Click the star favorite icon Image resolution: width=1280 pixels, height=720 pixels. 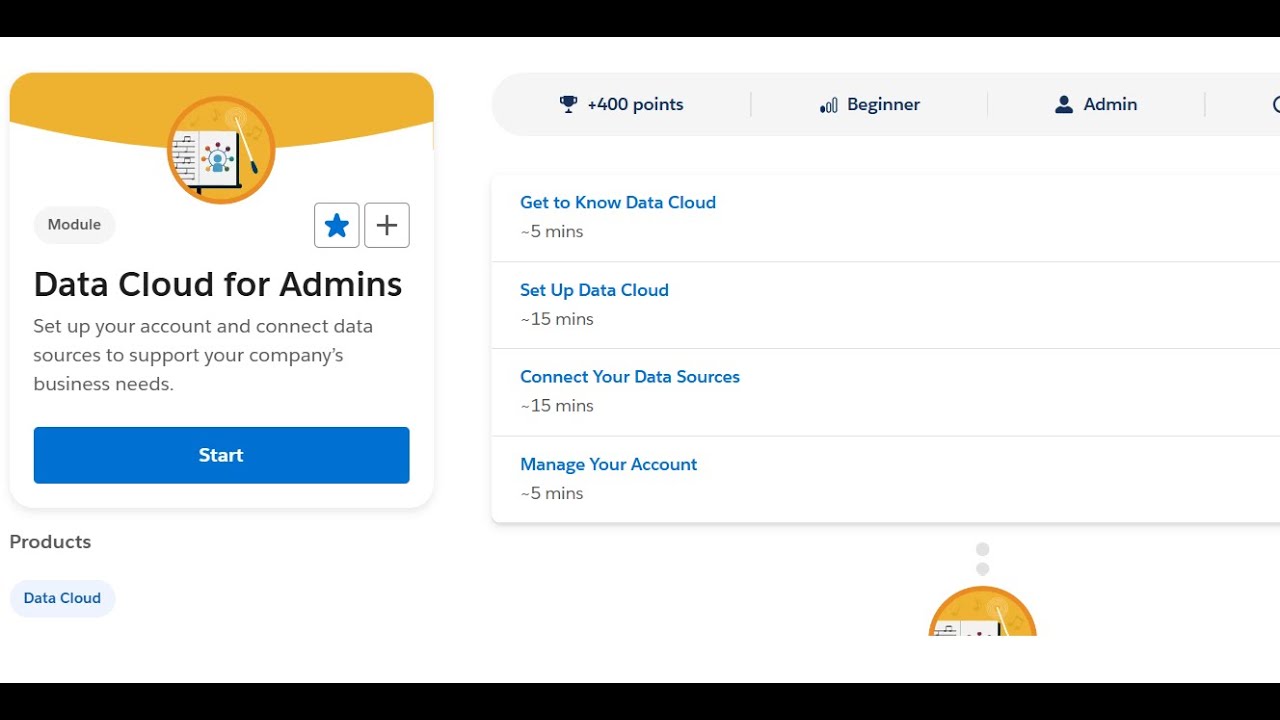tap(336, 225)
